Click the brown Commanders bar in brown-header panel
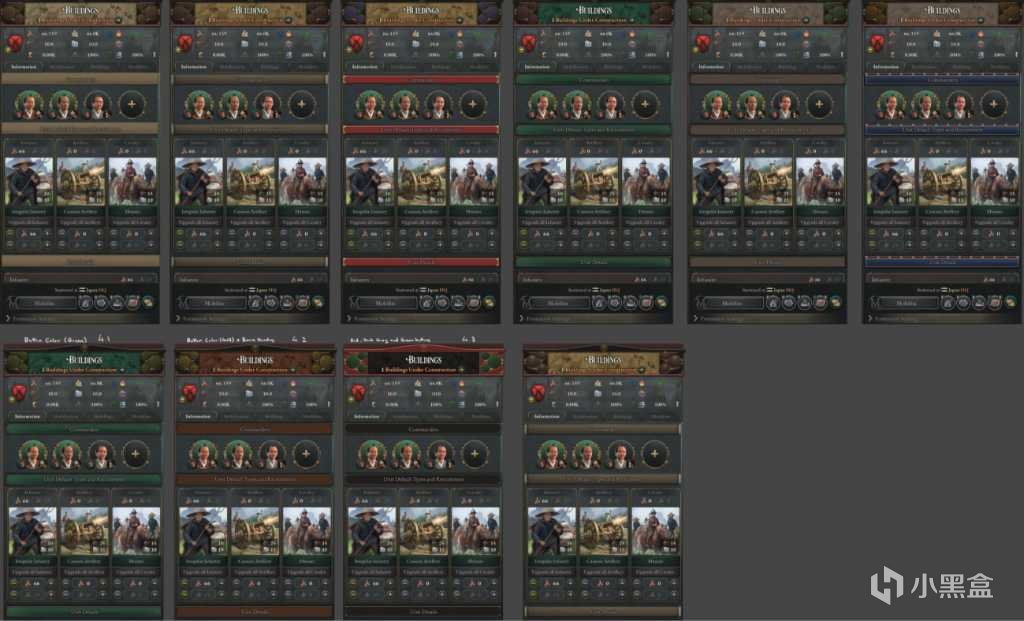This screenshot has width=1024, height=621. (254, 429)
